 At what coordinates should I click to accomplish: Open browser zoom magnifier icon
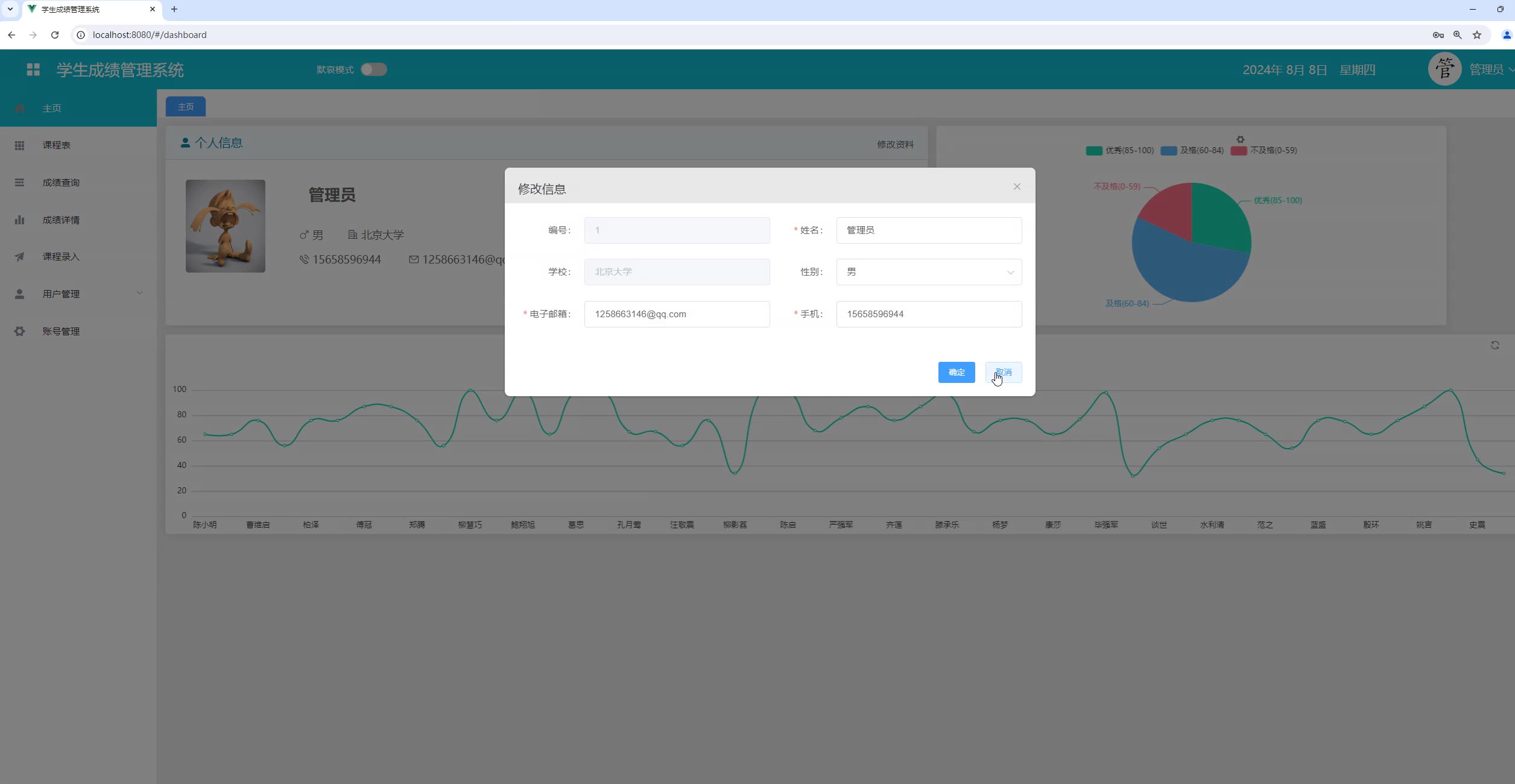(x=1458, y=35)
